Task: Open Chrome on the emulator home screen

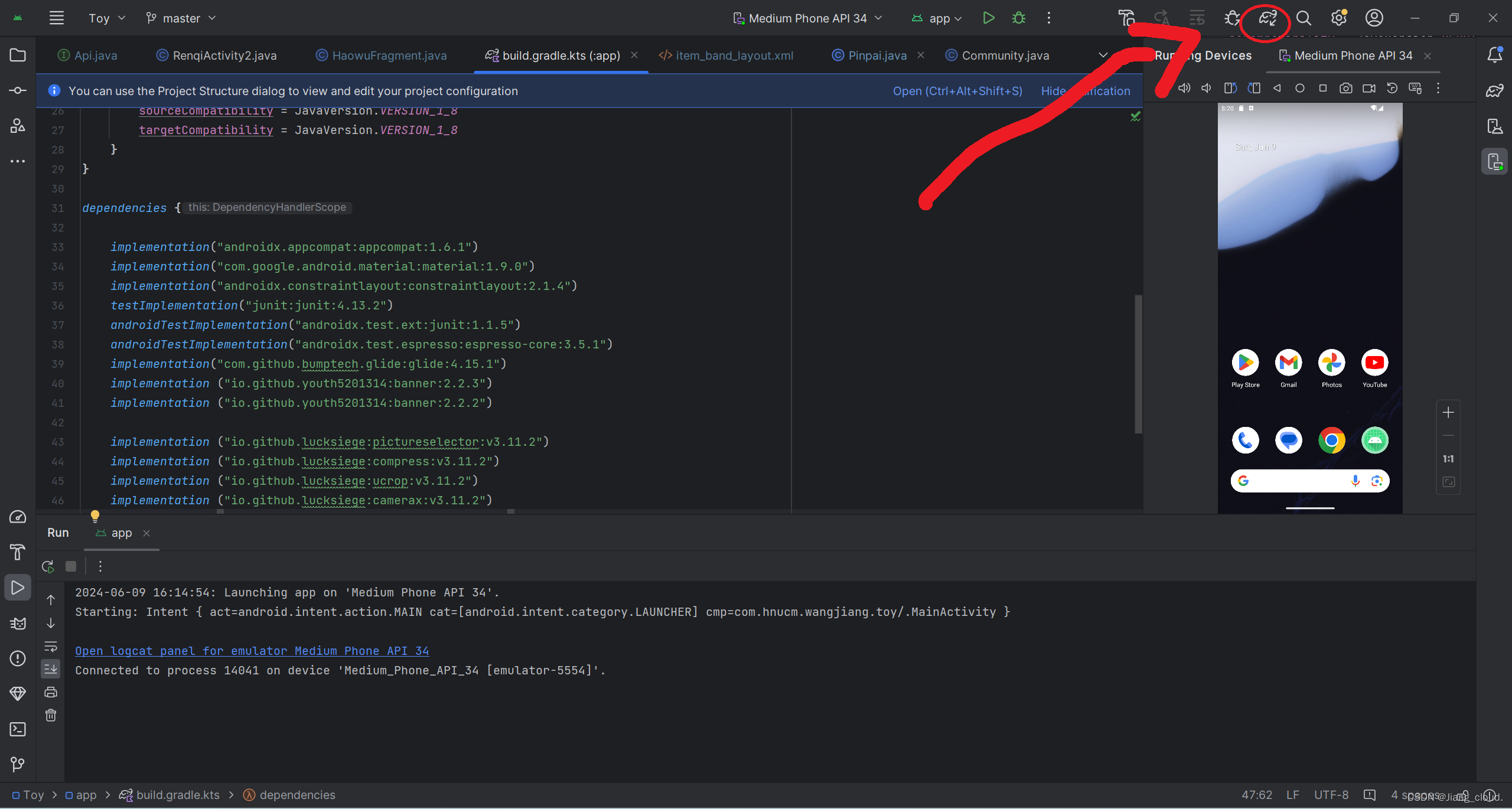Action: (x=1331, y=440)
